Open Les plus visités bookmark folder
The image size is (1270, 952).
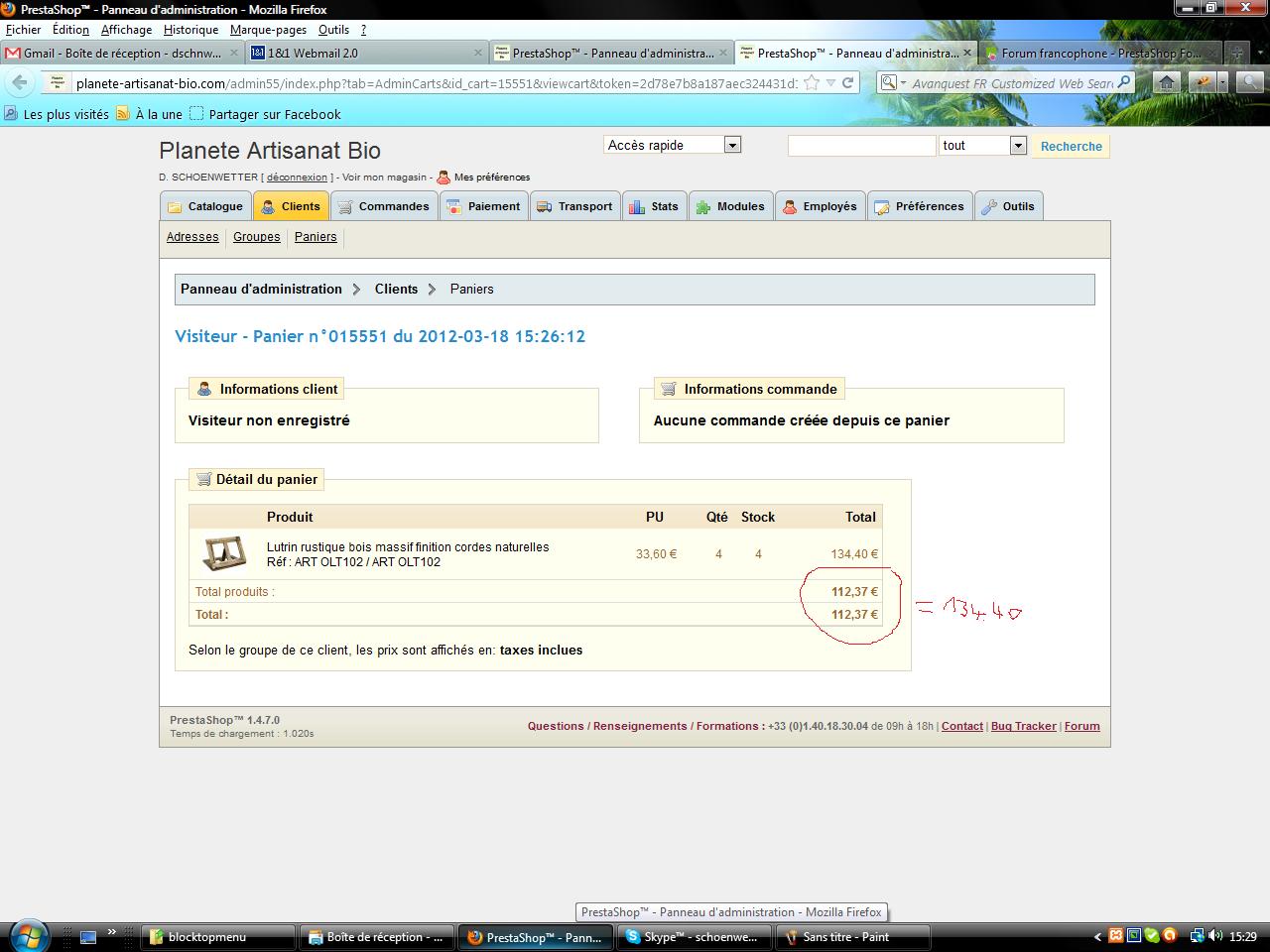[57, 114]
